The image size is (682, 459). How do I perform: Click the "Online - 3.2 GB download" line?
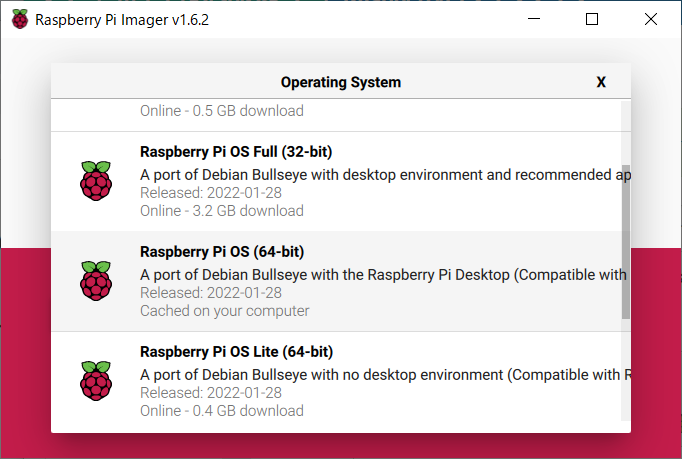pos(222,211)
